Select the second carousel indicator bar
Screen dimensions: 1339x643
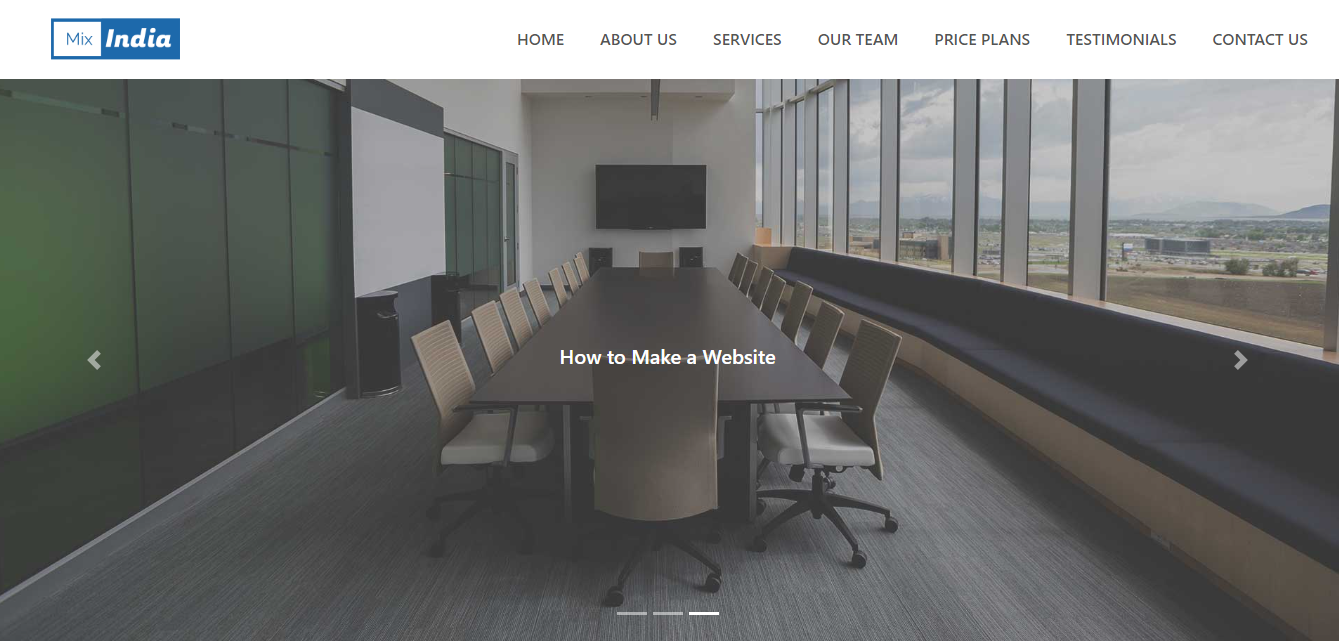pos(668,613)
